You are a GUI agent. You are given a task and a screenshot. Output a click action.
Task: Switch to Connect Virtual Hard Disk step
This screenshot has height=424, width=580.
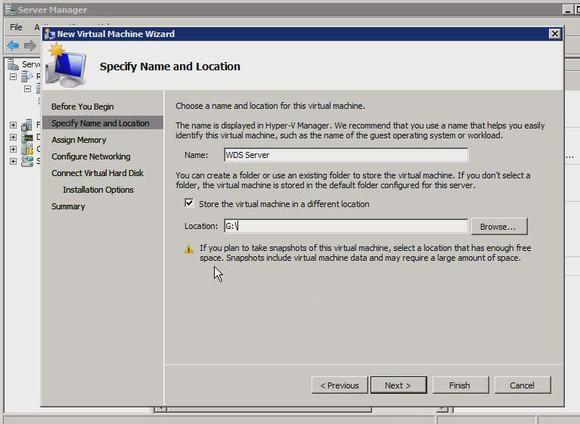pyautogui.click(x=97, y=173)
